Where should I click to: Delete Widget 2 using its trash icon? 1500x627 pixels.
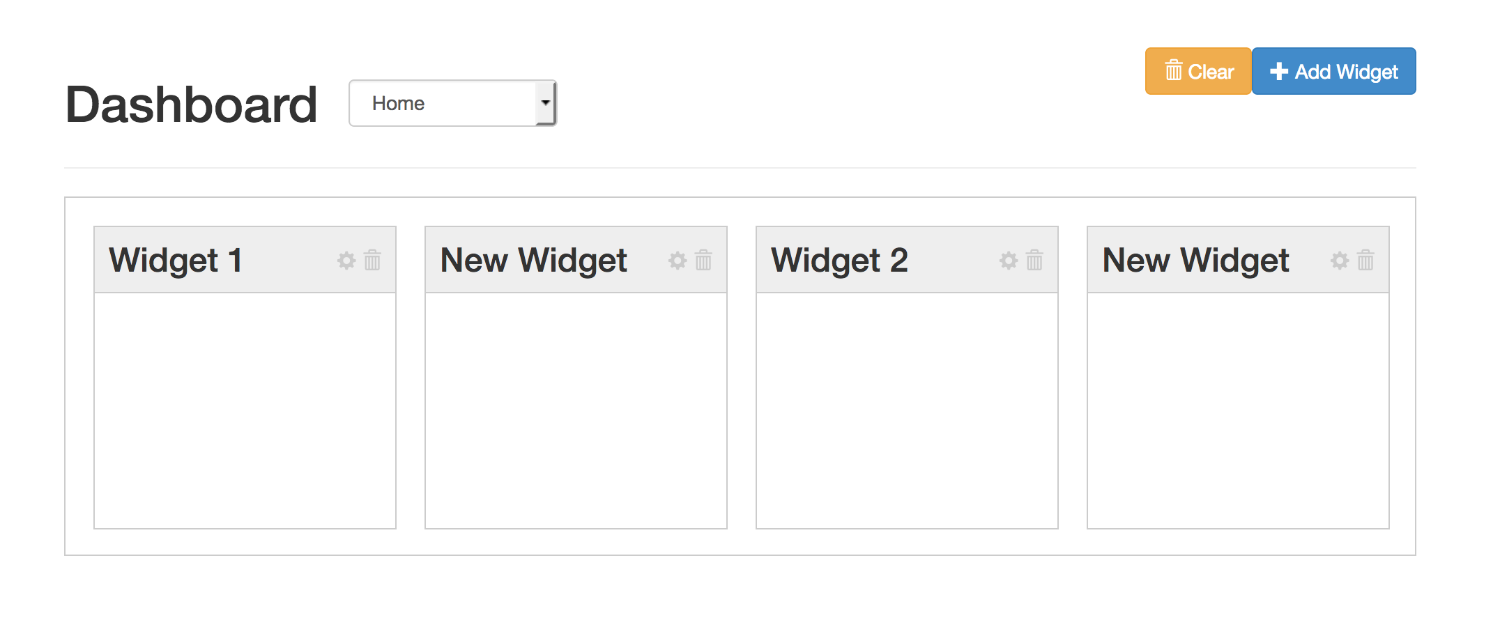click(x=1035, y=261)
